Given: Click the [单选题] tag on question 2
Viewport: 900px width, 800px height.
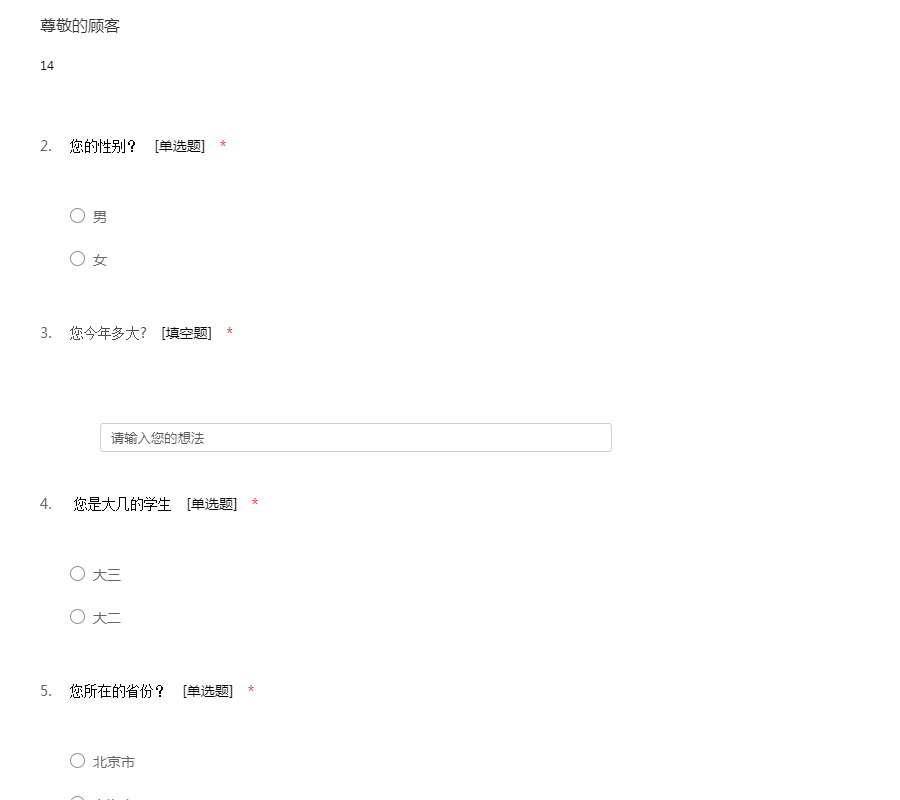Looking at the screenshot, I should click(180, 146).
